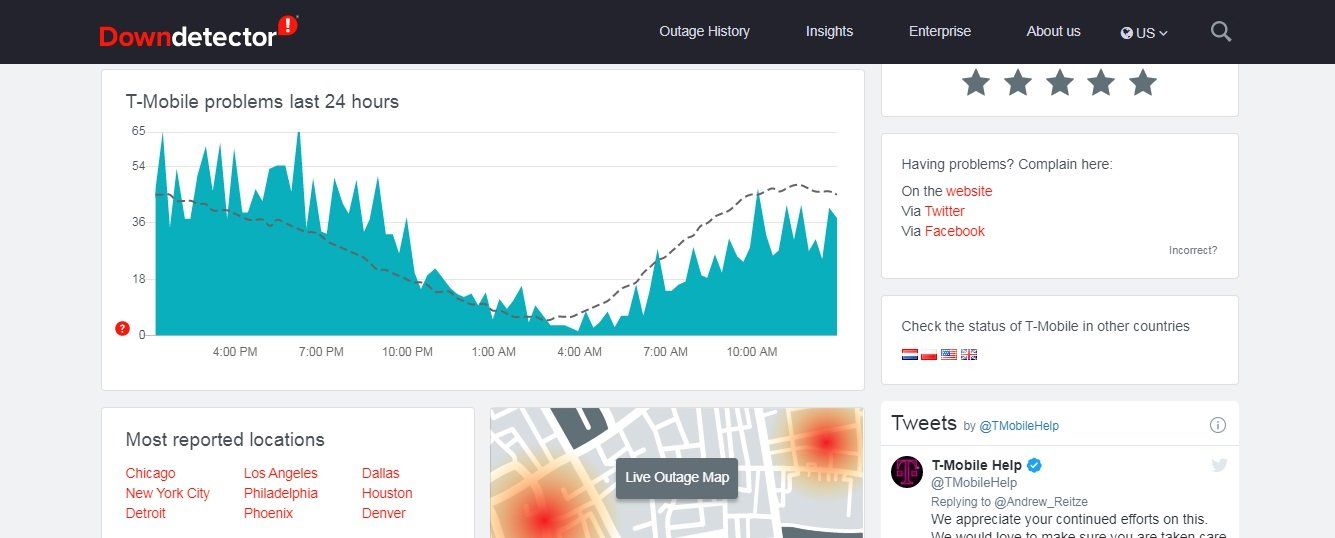This screenshot has height=538, width=1335.
Task: Open Houston location link
Action: (387, 493)
